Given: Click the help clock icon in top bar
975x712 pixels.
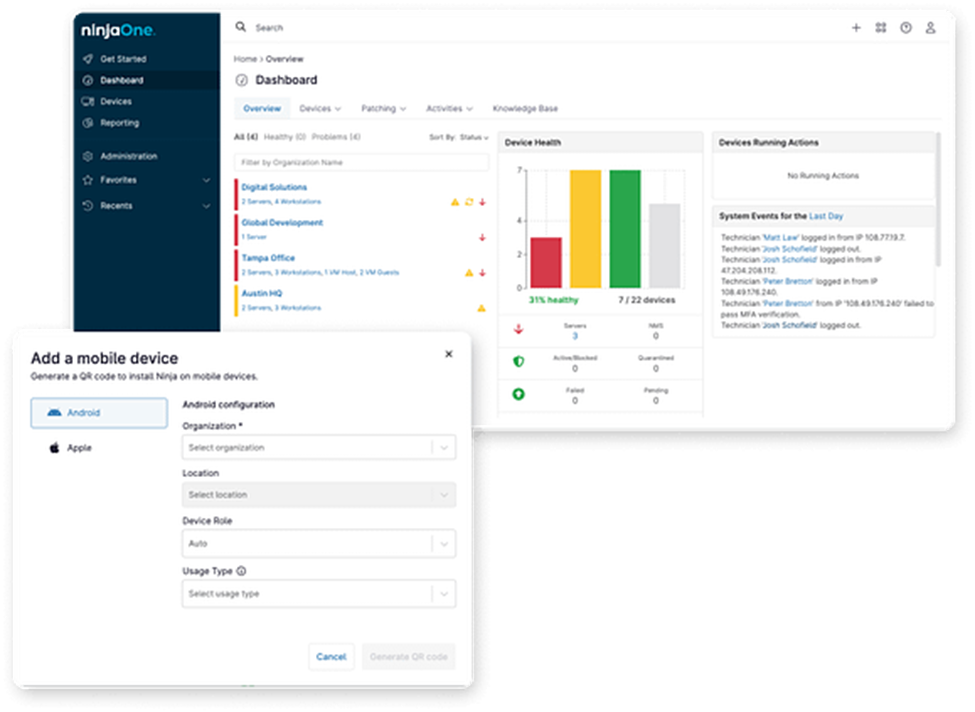Looking at the screenshot, I should tap(905, 28).
